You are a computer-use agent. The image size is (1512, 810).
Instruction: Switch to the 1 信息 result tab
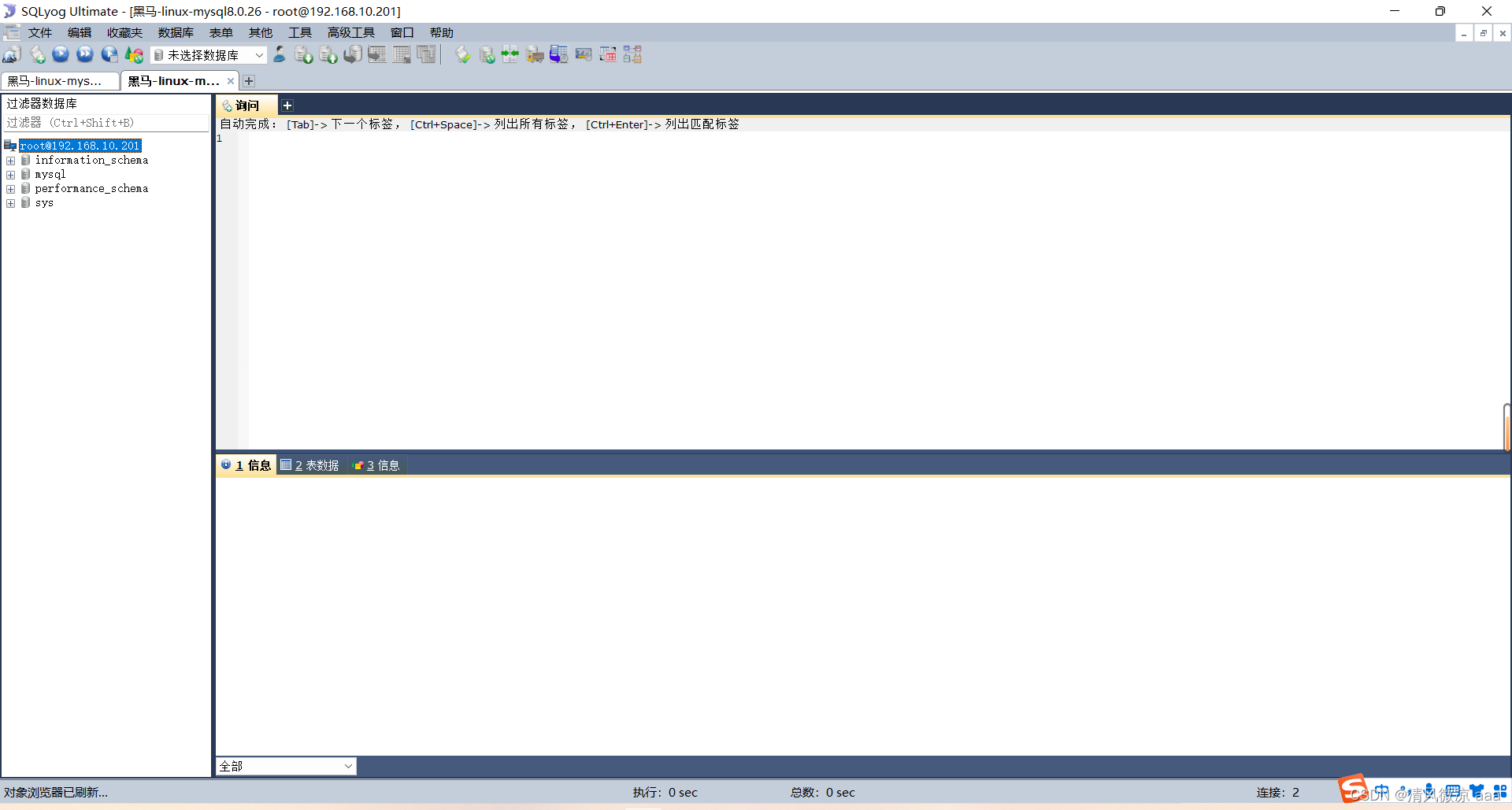click(x=246, y=465)
